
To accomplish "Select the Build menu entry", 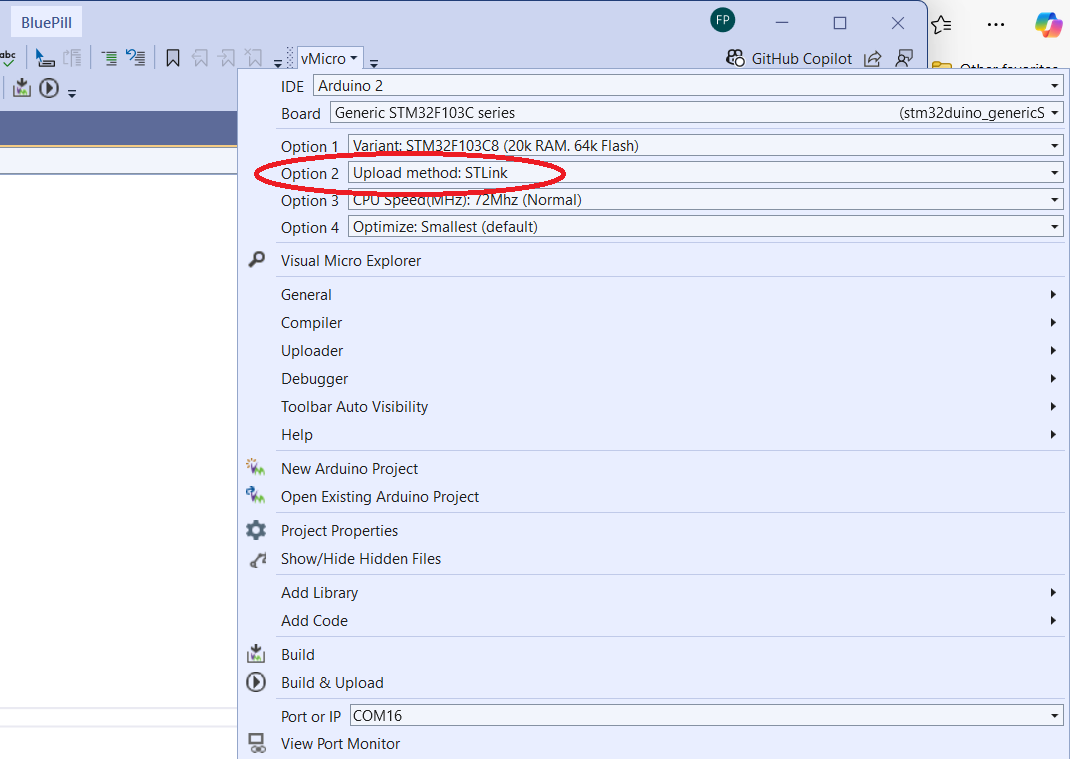I will pyautogui.click(x=298, y=655).
